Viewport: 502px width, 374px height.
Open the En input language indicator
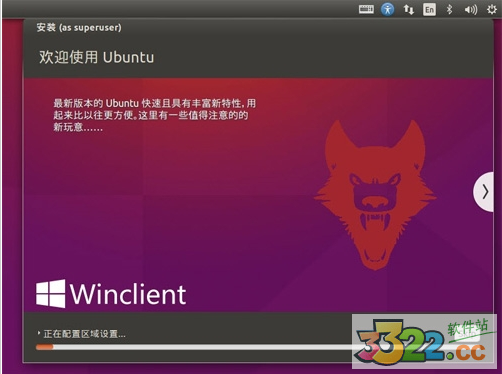[x=429, y=10]
